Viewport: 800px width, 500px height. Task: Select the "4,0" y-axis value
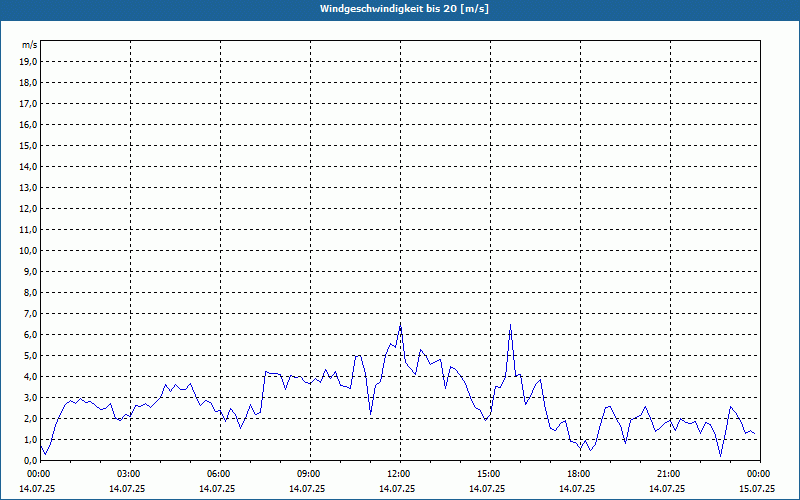(x=31, y=377)
